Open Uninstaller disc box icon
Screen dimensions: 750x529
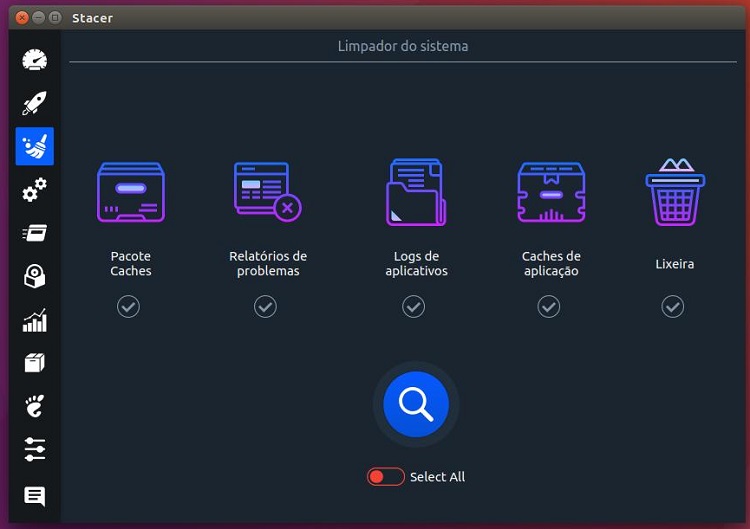click(34, 276)
